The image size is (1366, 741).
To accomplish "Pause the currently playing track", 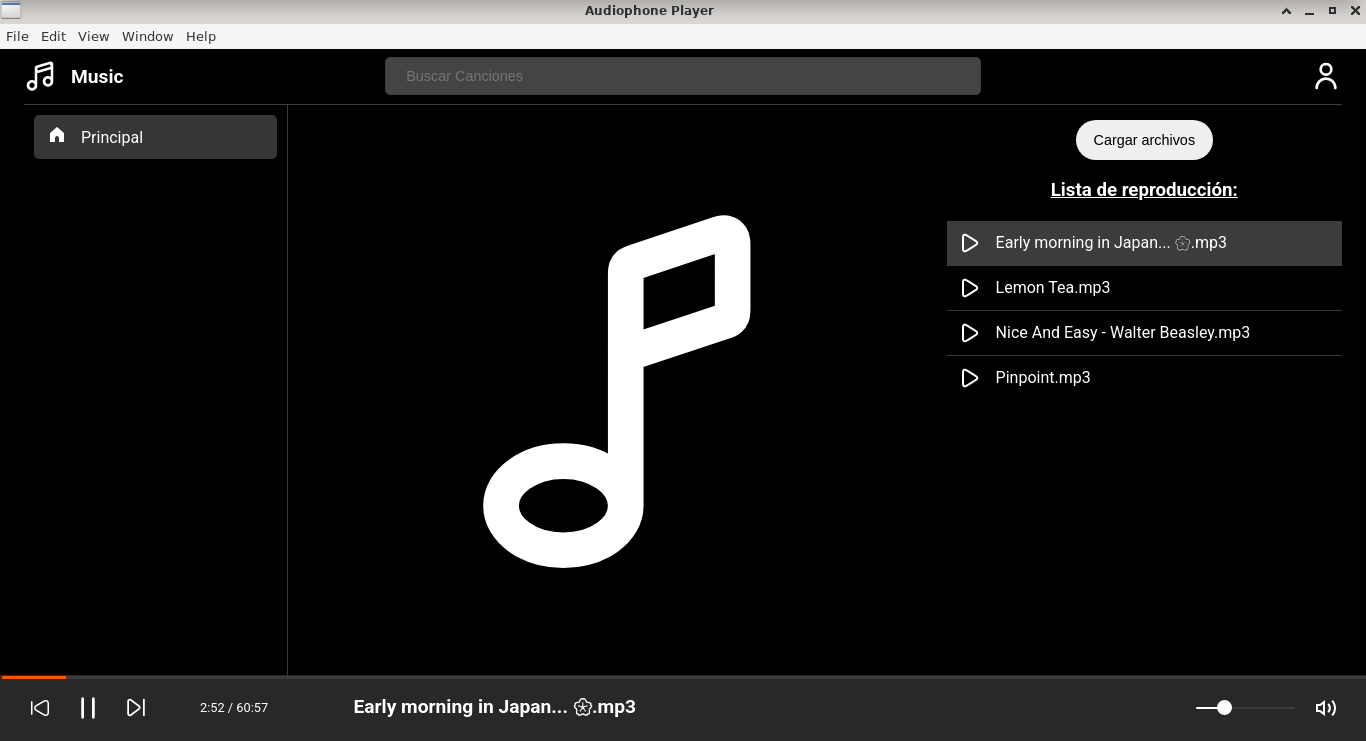I will pos(88,708).
